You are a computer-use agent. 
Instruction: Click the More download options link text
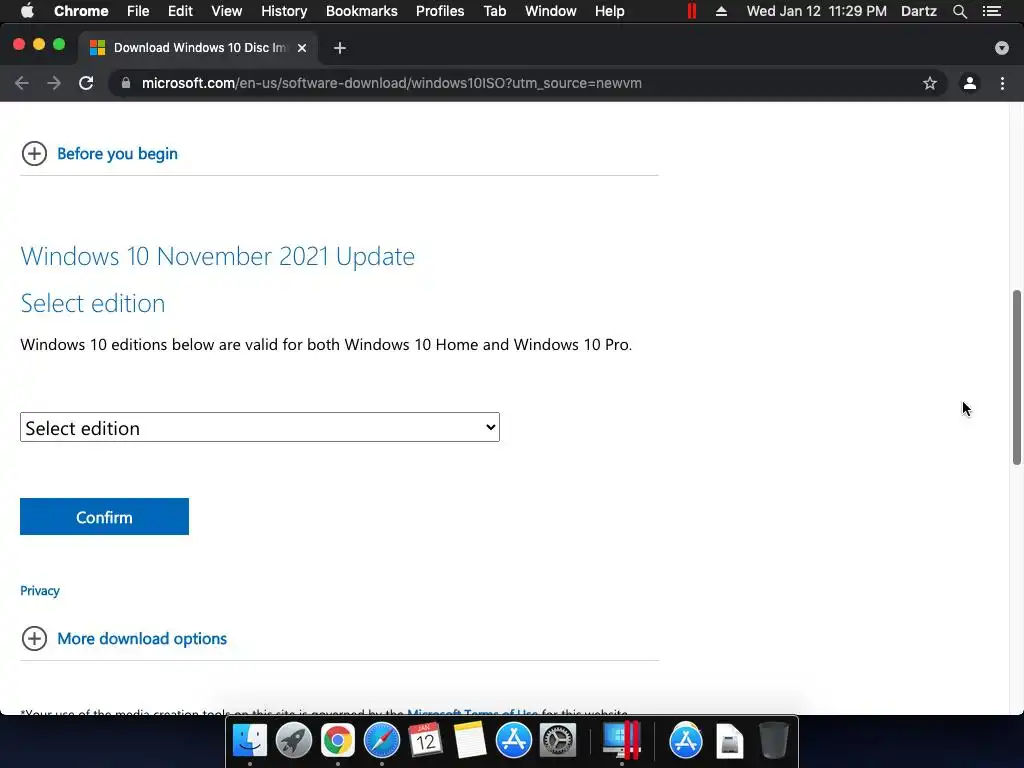pos(142,638)
